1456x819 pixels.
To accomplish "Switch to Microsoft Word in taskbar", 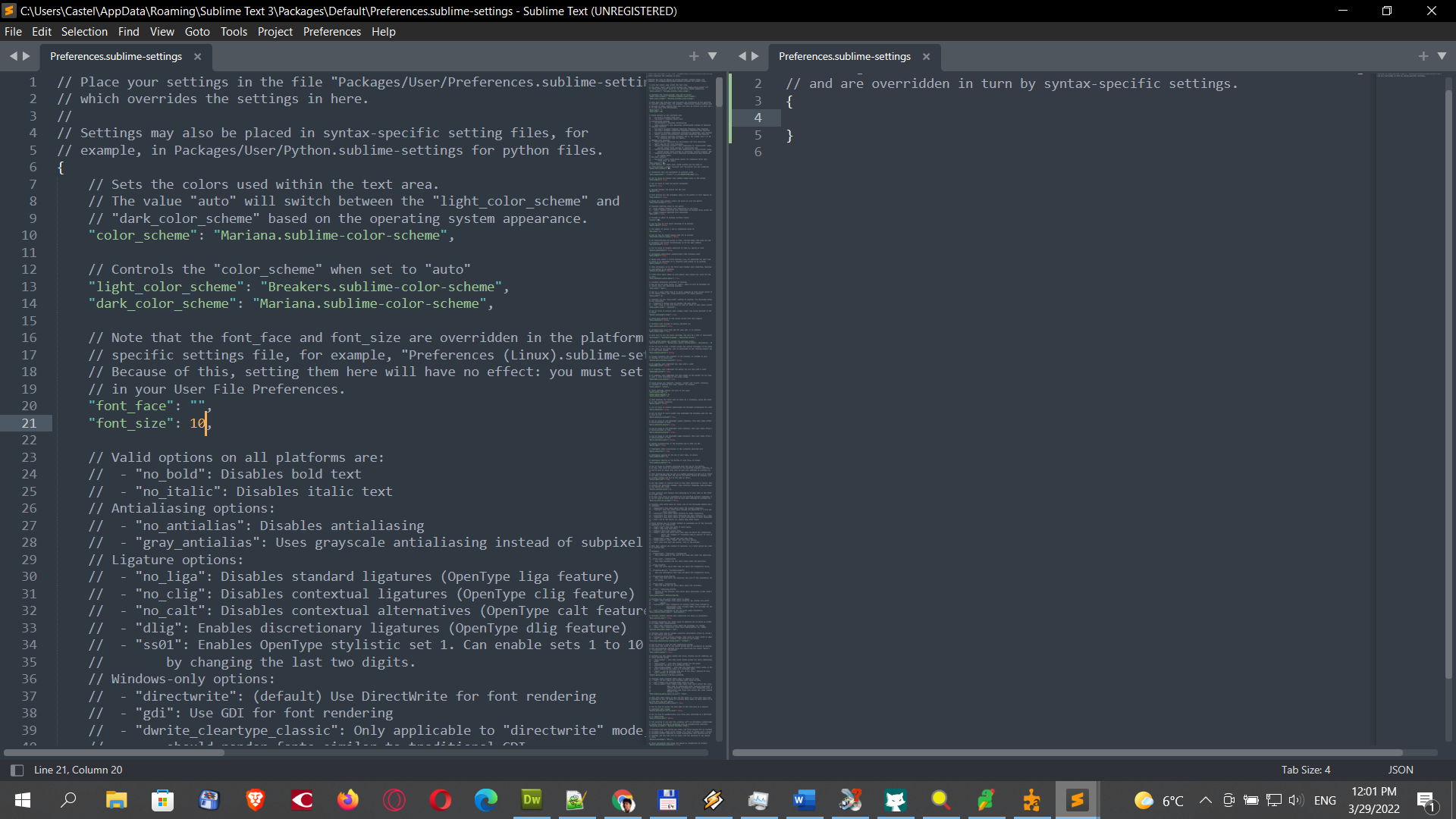I will pos(804,800).
